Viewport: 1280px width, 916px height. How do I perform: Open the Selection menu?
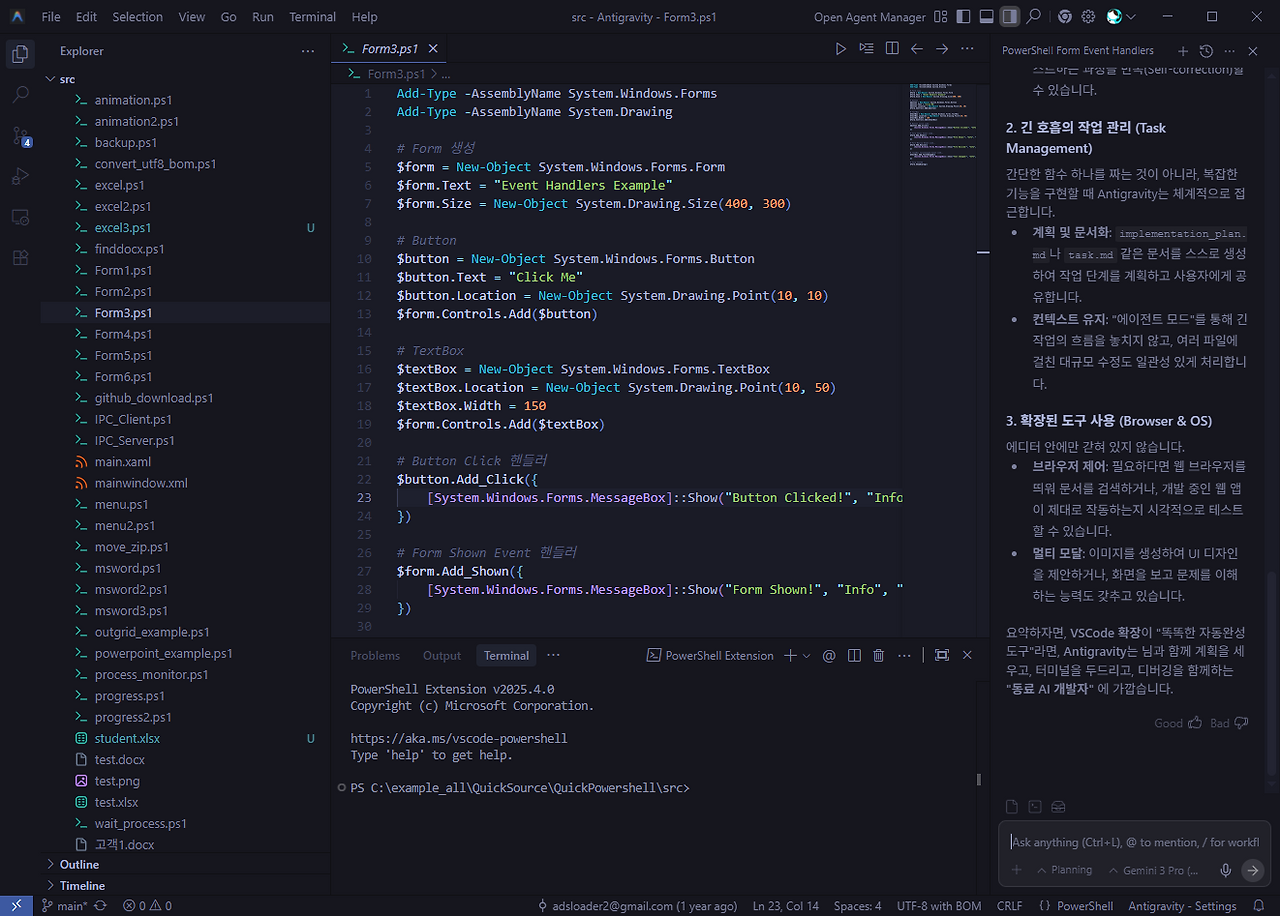[x=137, y=17]
